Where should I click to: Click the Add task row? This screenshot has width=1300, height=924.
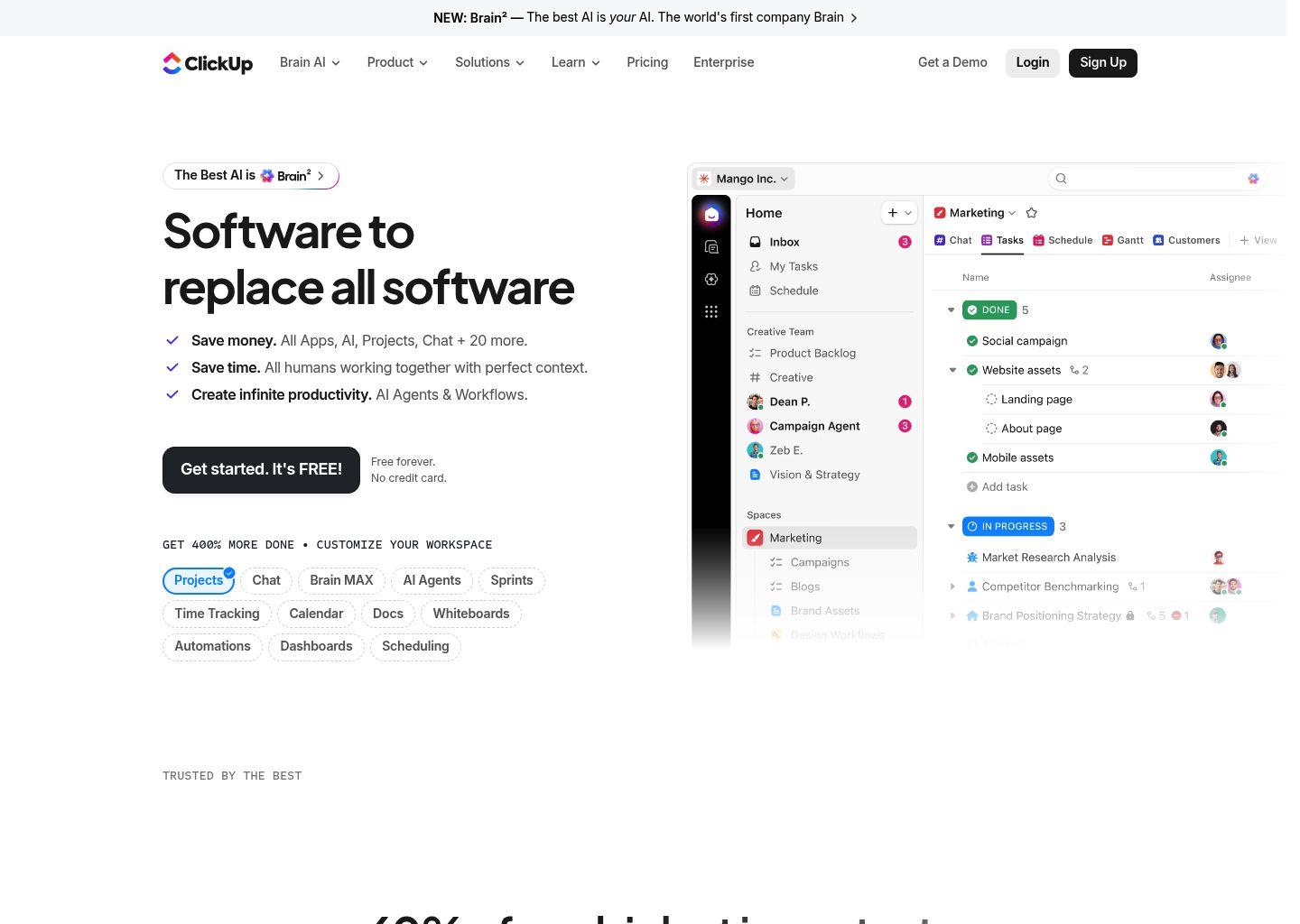pyautogui.click(x=997, y=487)
